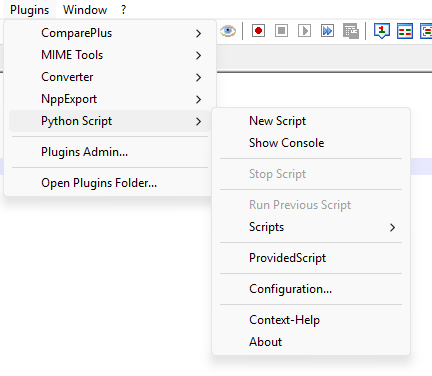
Task: Open Python Script Configuration
Action: [x=311, y=289]
